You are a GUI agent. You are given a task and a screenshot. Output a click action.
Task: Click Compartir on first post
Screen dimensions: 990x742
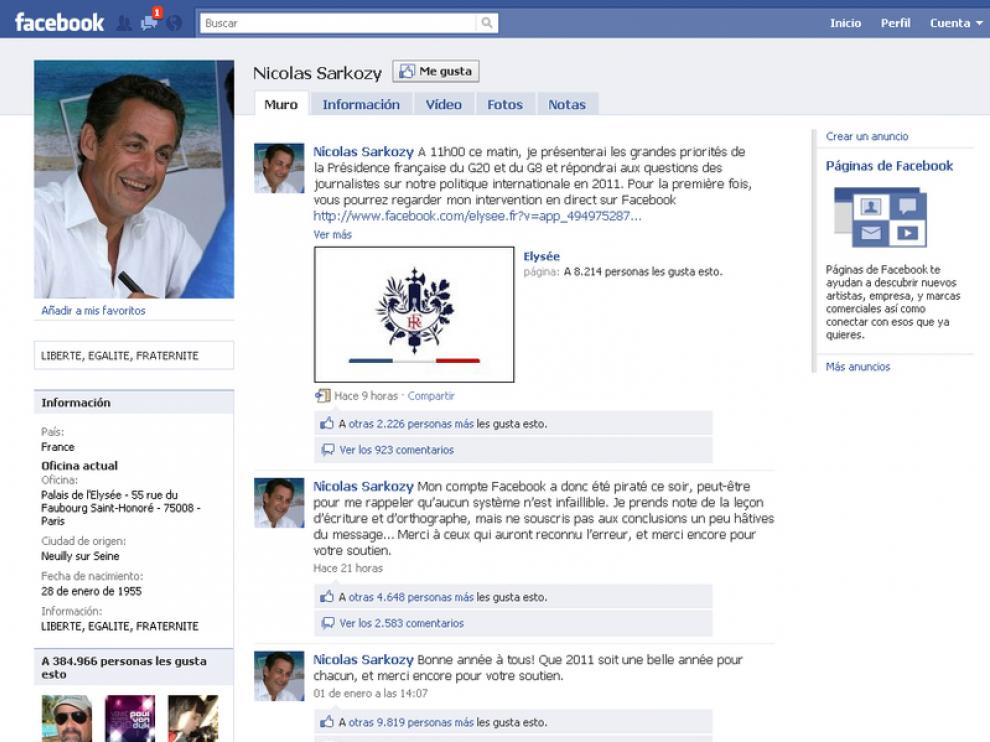click(431, 396)
